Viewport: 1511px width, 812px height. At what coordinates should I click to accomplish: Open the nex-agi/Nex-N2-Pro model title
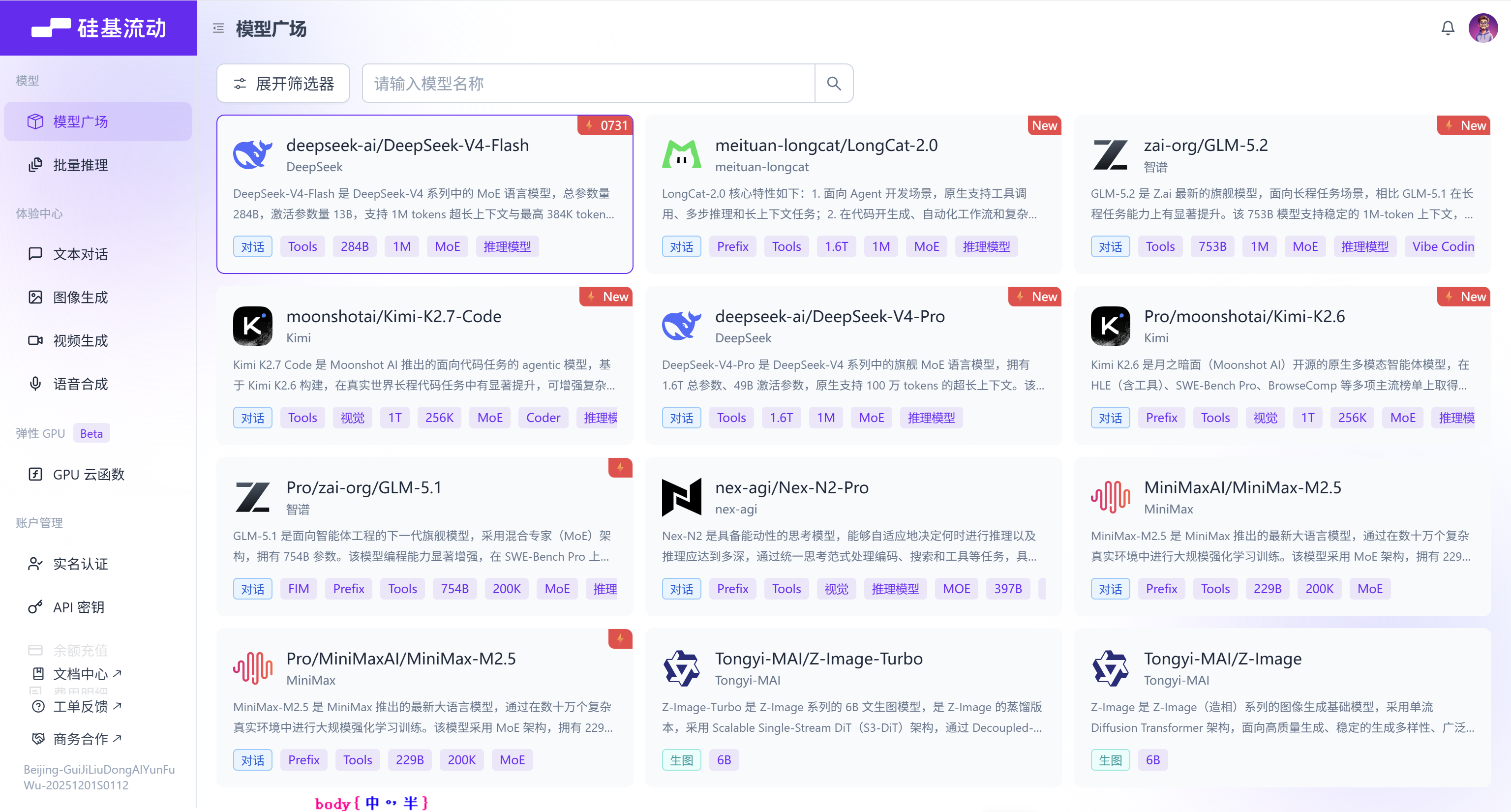[792, 487]
